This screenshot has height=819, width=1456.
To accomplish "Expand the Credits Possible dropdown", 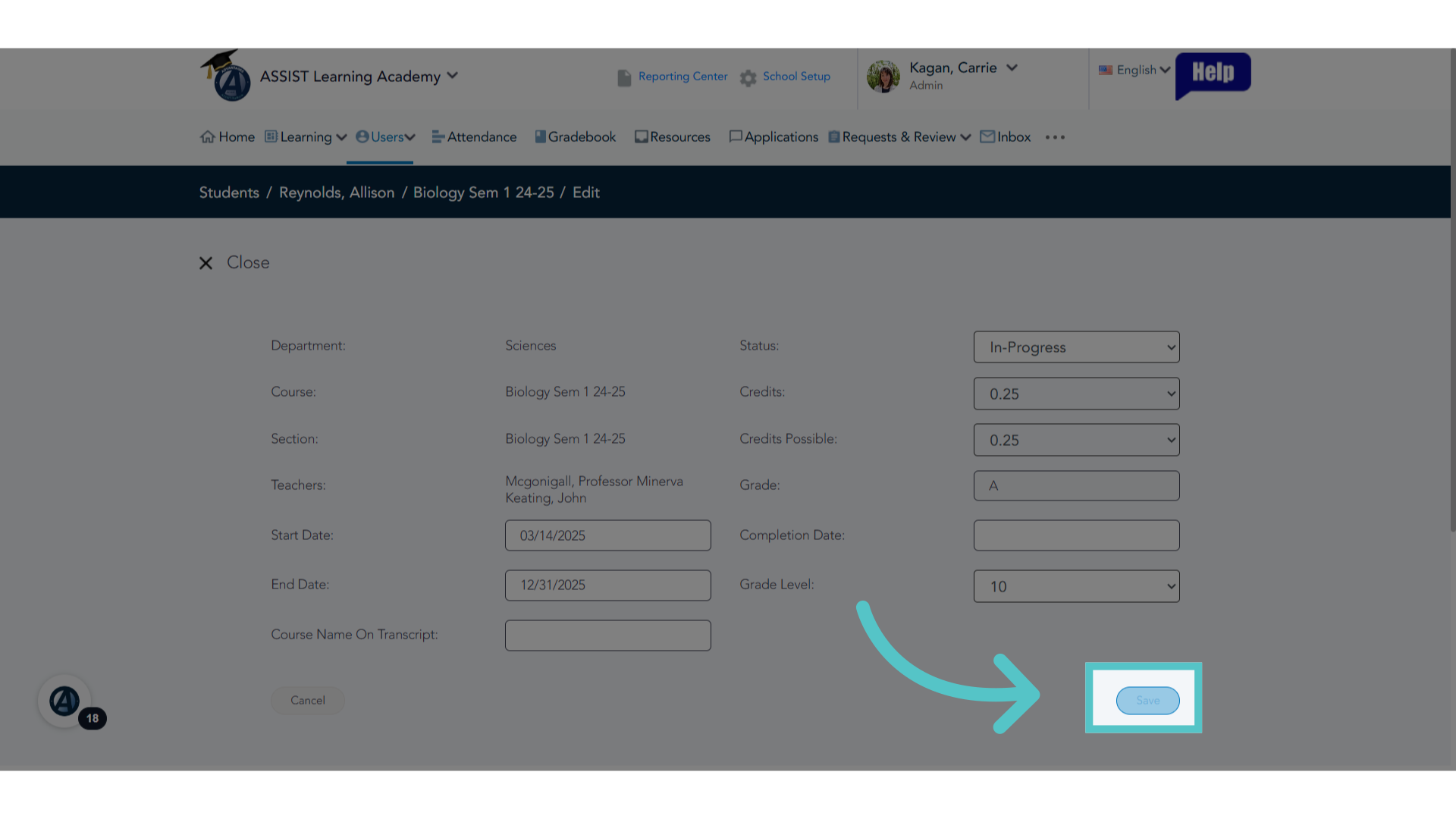I will pos(1076,440).
